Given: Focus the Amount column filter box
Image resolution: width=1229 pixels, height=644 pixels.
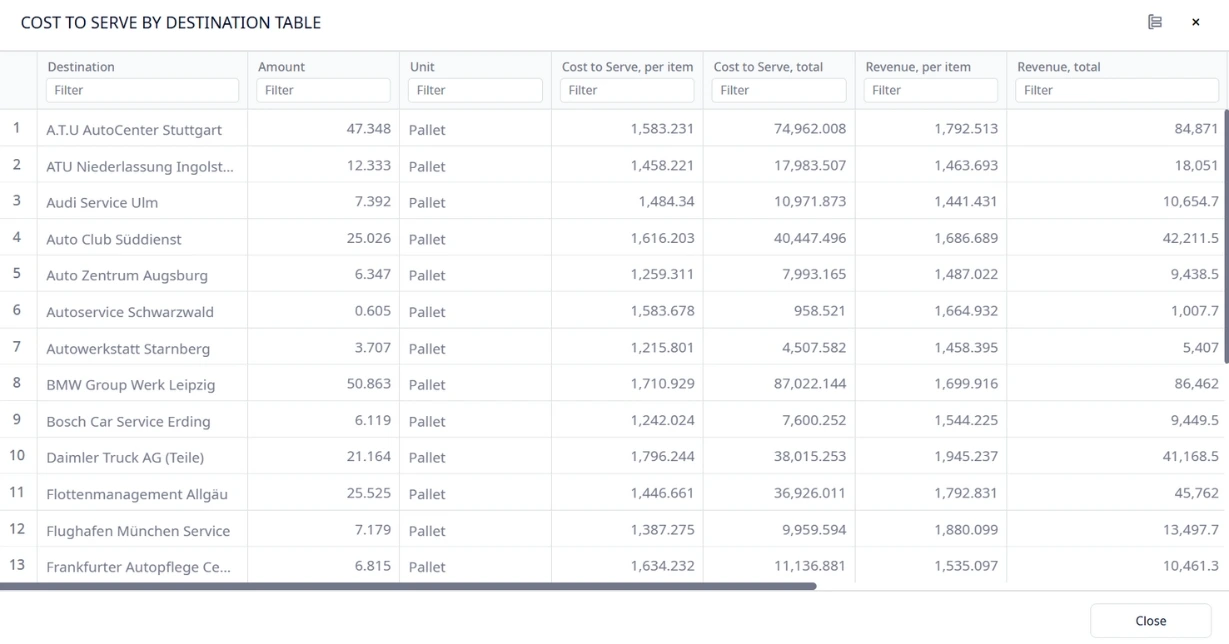Looking at the screenshot, I should pos(323,90).
